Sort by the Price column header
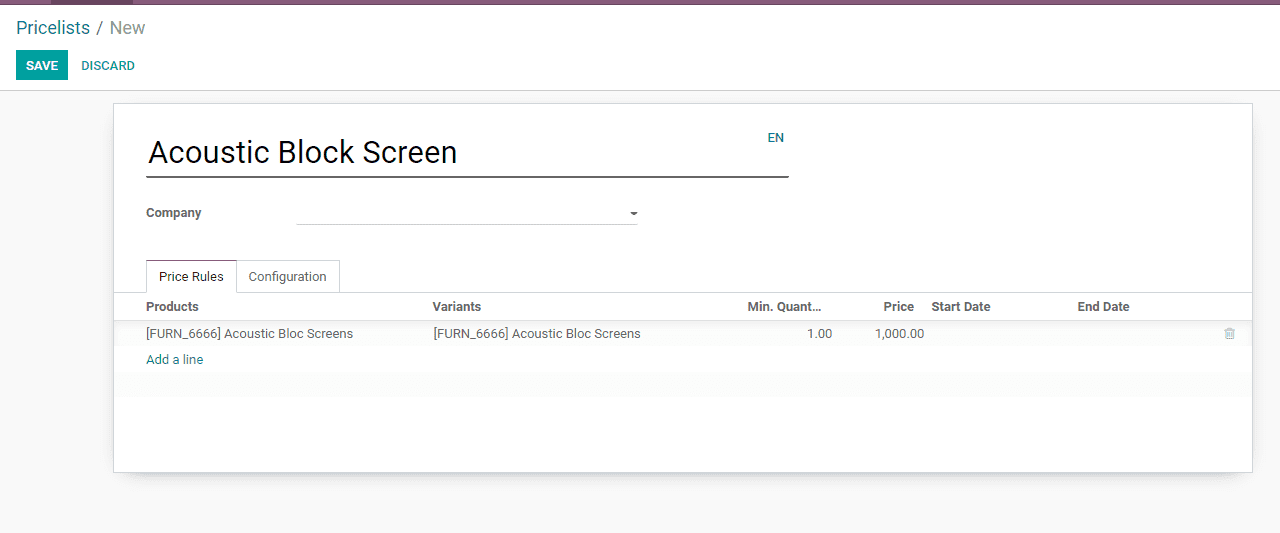Viewport: 1280px width, 533px height. coord(898,307)
